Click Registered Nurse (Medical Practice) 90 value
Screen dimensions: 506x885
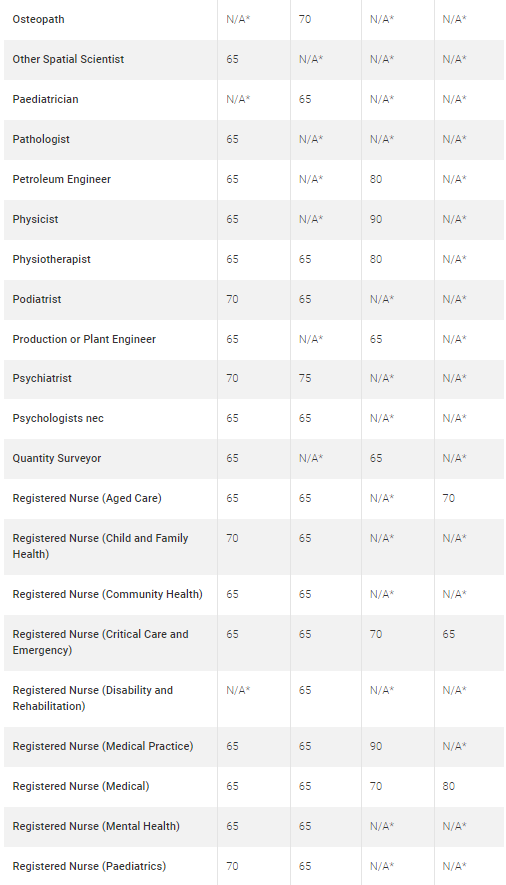pos(376,746)
